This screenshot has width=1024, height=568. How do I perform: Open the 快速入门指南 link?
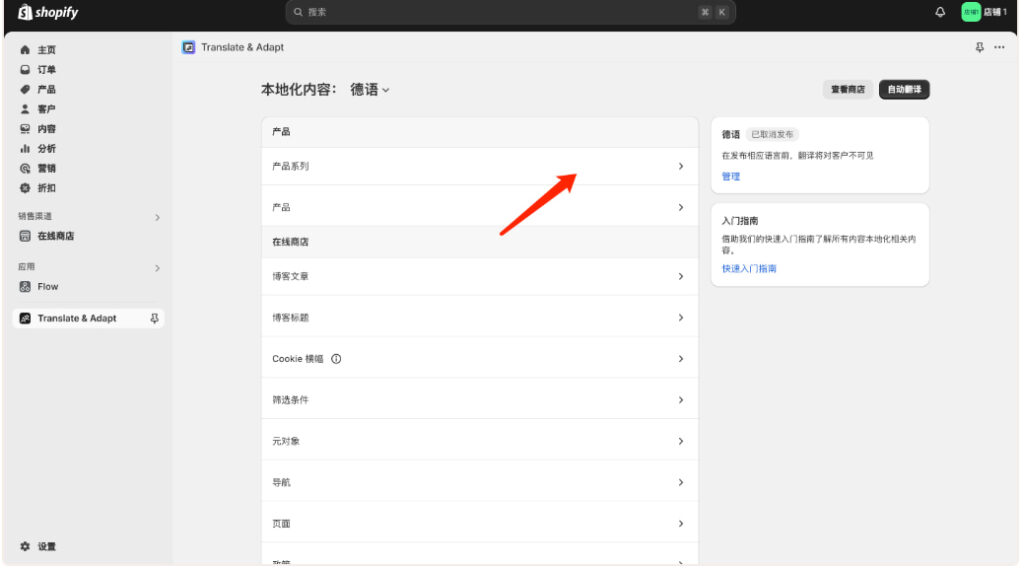749,269
